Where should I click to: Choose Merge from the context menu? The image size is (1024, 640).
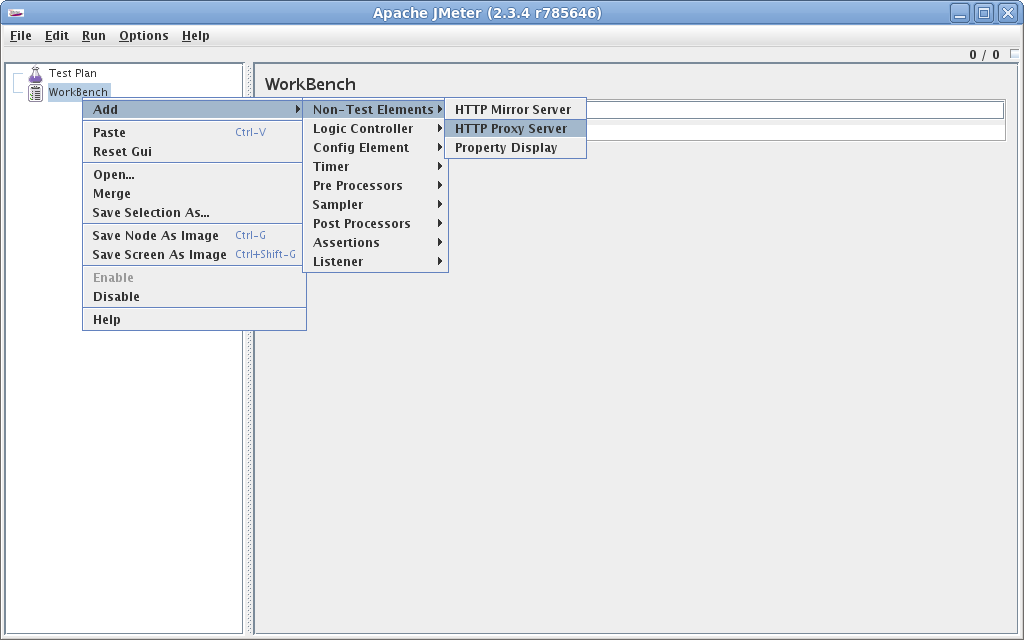click(x=194, y=194)
